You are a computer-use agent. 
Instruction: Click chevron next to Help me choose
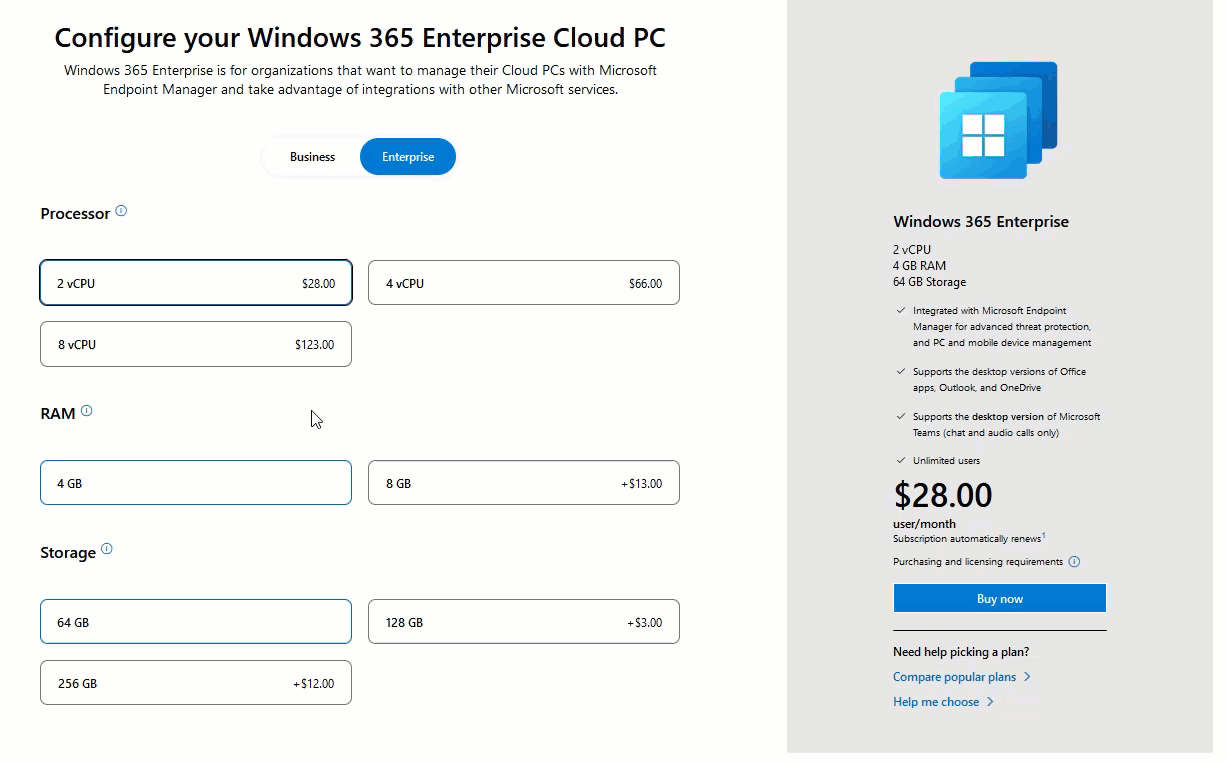point(990,702)
